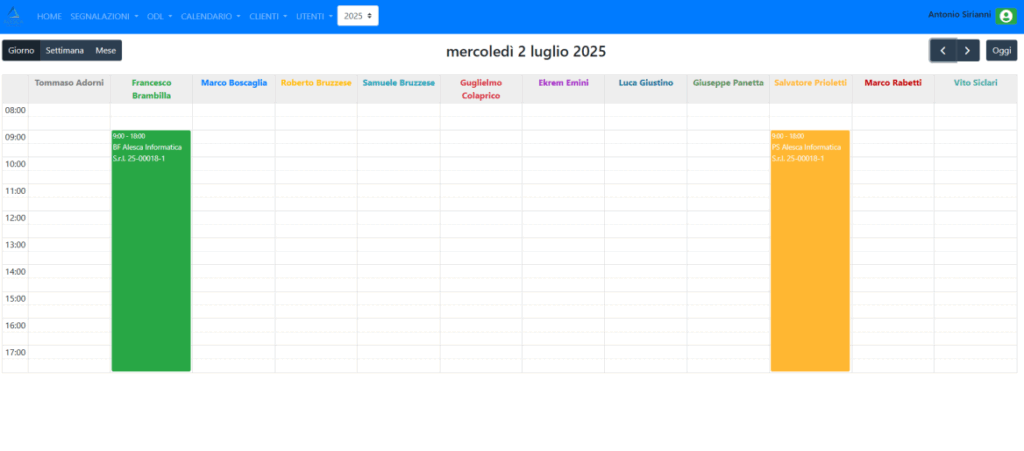Open the Clienti menu
The width and height of the screenshot is (1024, 451).
coord(268,17)
